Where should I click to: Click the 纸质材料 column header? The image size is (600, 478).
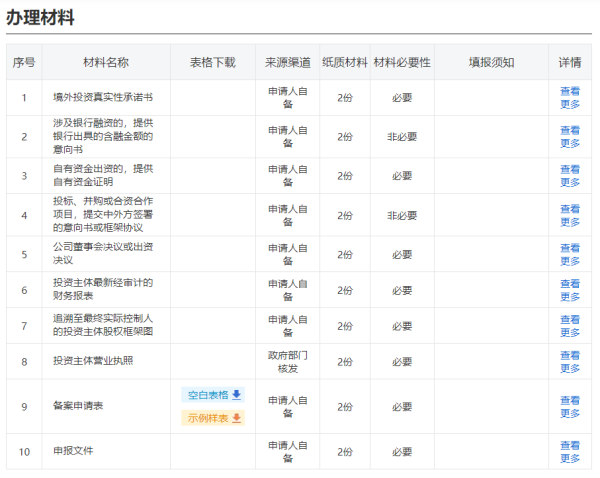[345, 62]
